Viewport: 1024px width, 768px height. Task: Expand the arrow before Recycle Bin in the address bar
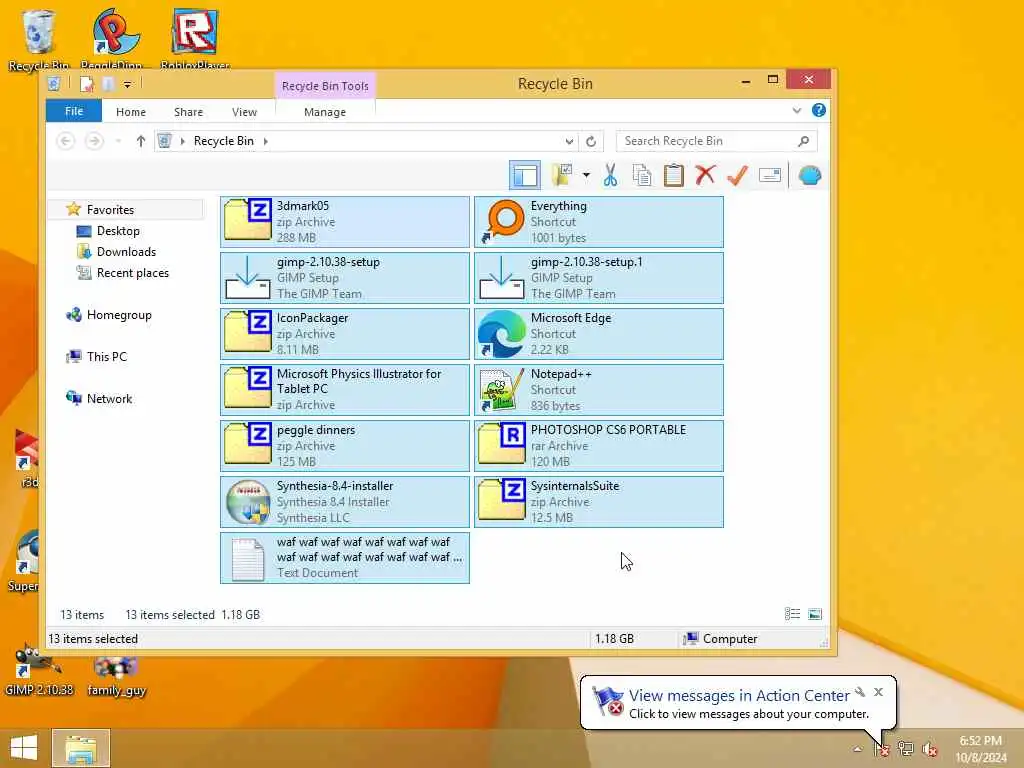[x=182, y=141]
